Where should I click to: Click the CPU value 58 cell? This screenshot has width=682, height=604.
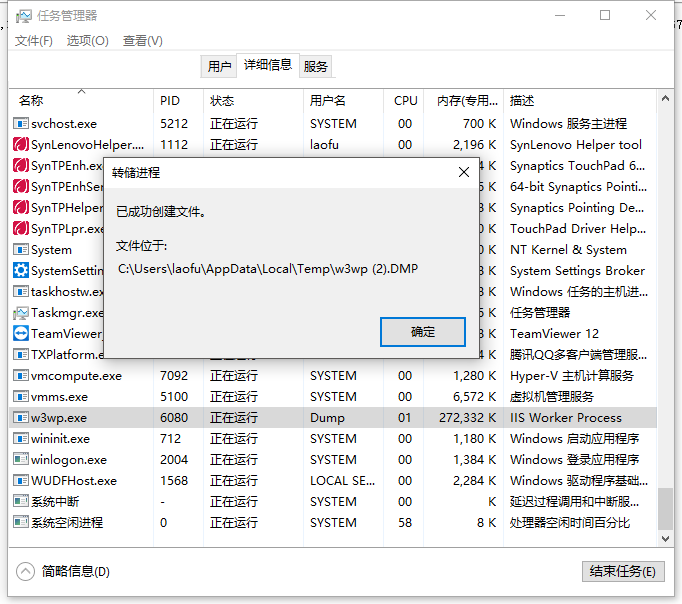point(405,522)
